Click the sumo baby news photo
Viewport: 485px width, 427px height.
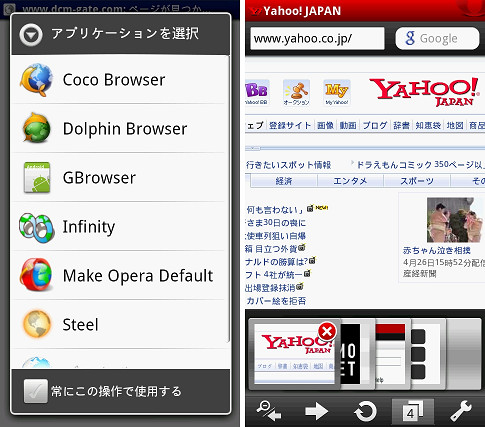(x=455, y=220)
